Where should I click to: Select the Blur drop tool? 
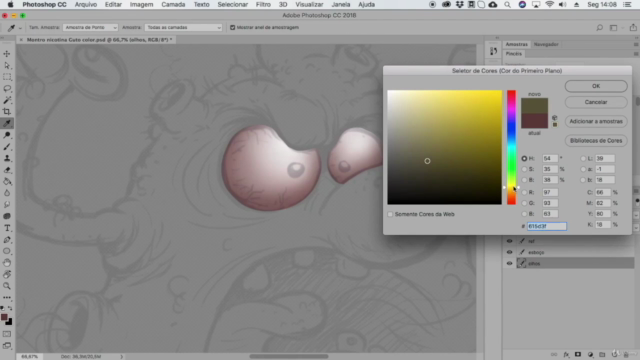7,193
